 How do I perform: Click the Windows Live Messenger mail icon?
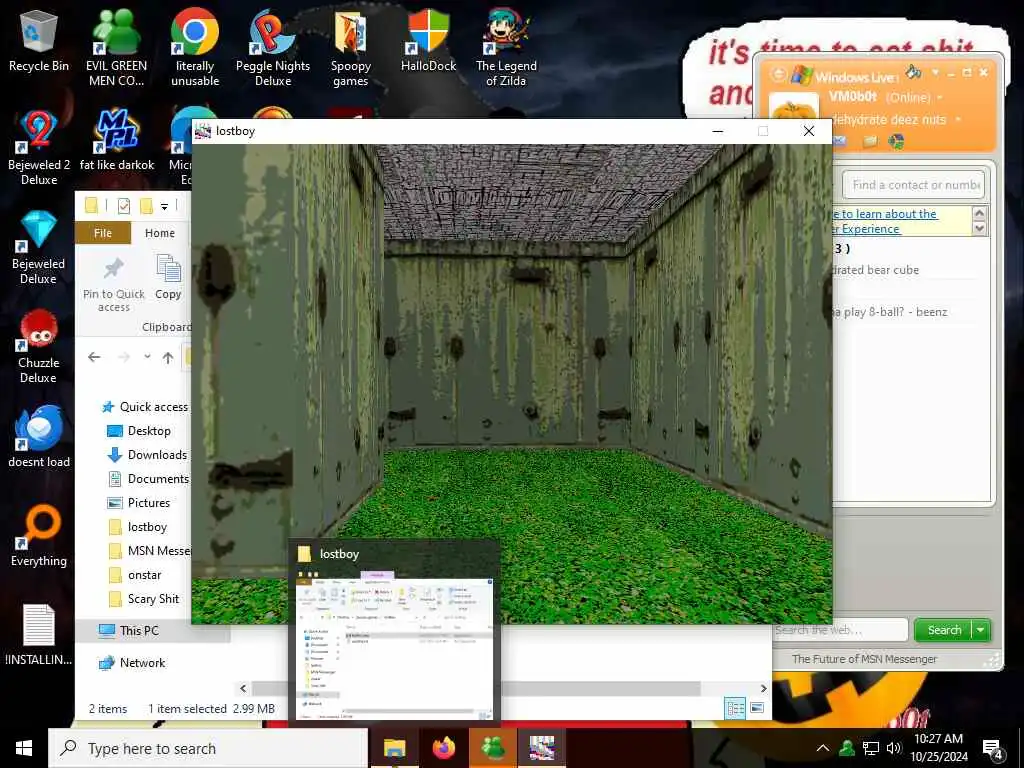[x=840, y=141]
